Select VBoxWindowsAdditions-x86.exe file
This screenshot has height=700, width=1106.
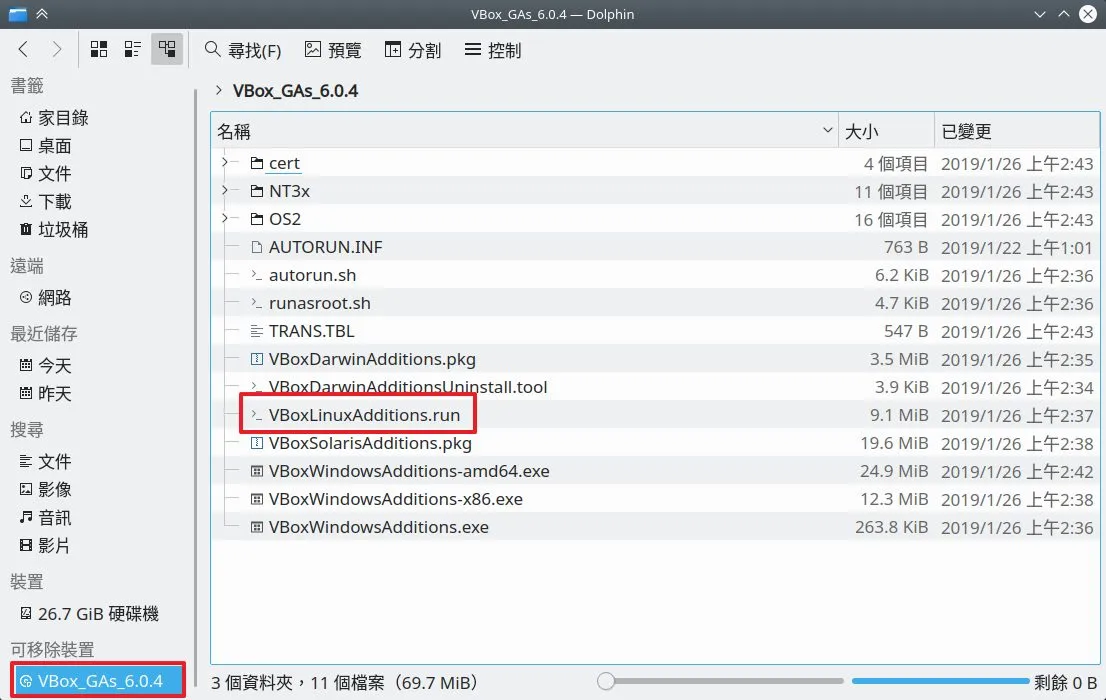pyautogui.click(x=396, y=499)
